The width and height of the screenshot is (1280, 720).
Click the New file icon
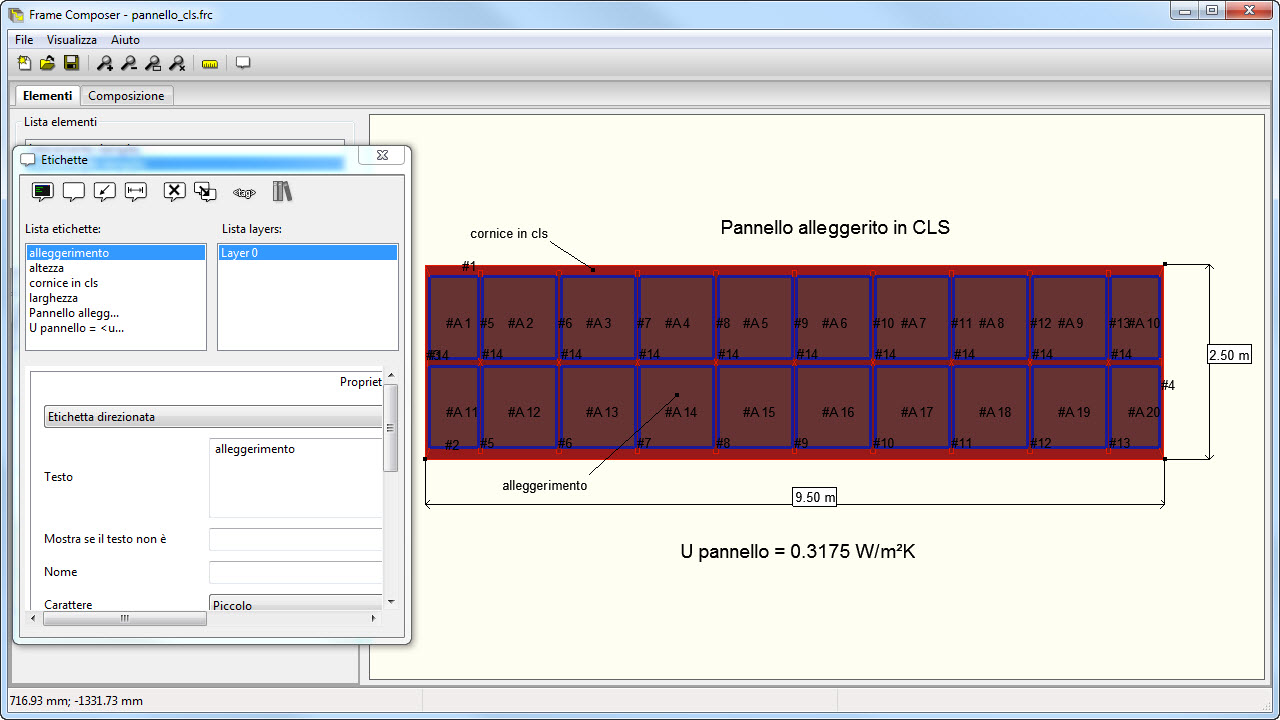(x=25, y=63)
